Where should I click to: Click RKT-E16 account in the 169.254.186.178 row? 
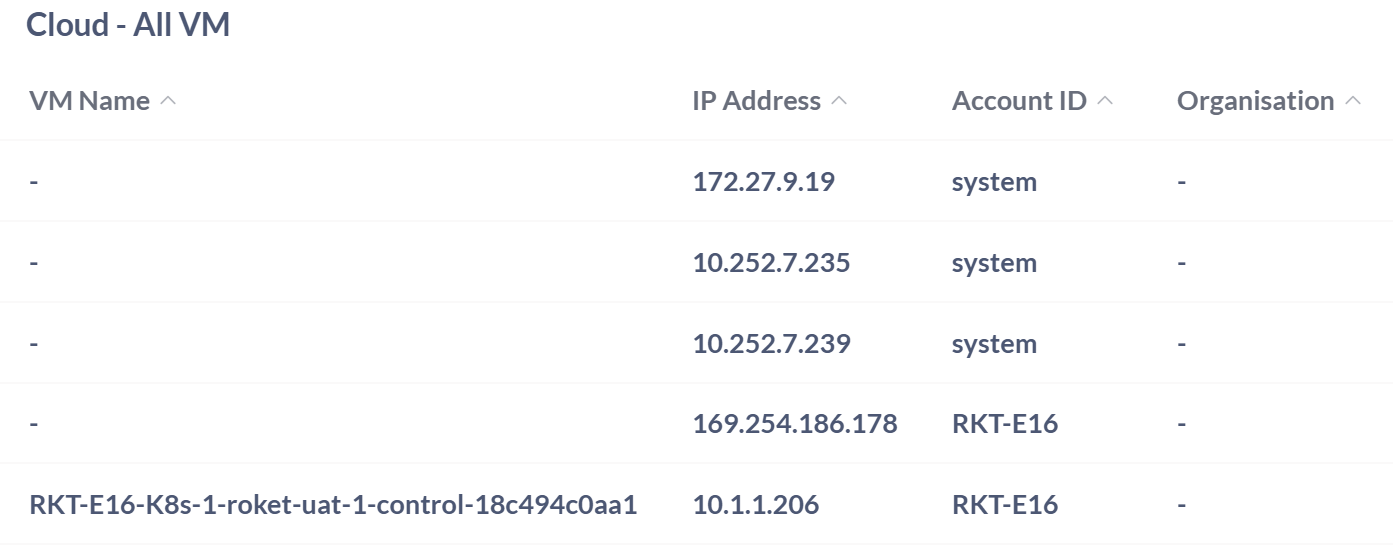click(x=1004, y=424)
